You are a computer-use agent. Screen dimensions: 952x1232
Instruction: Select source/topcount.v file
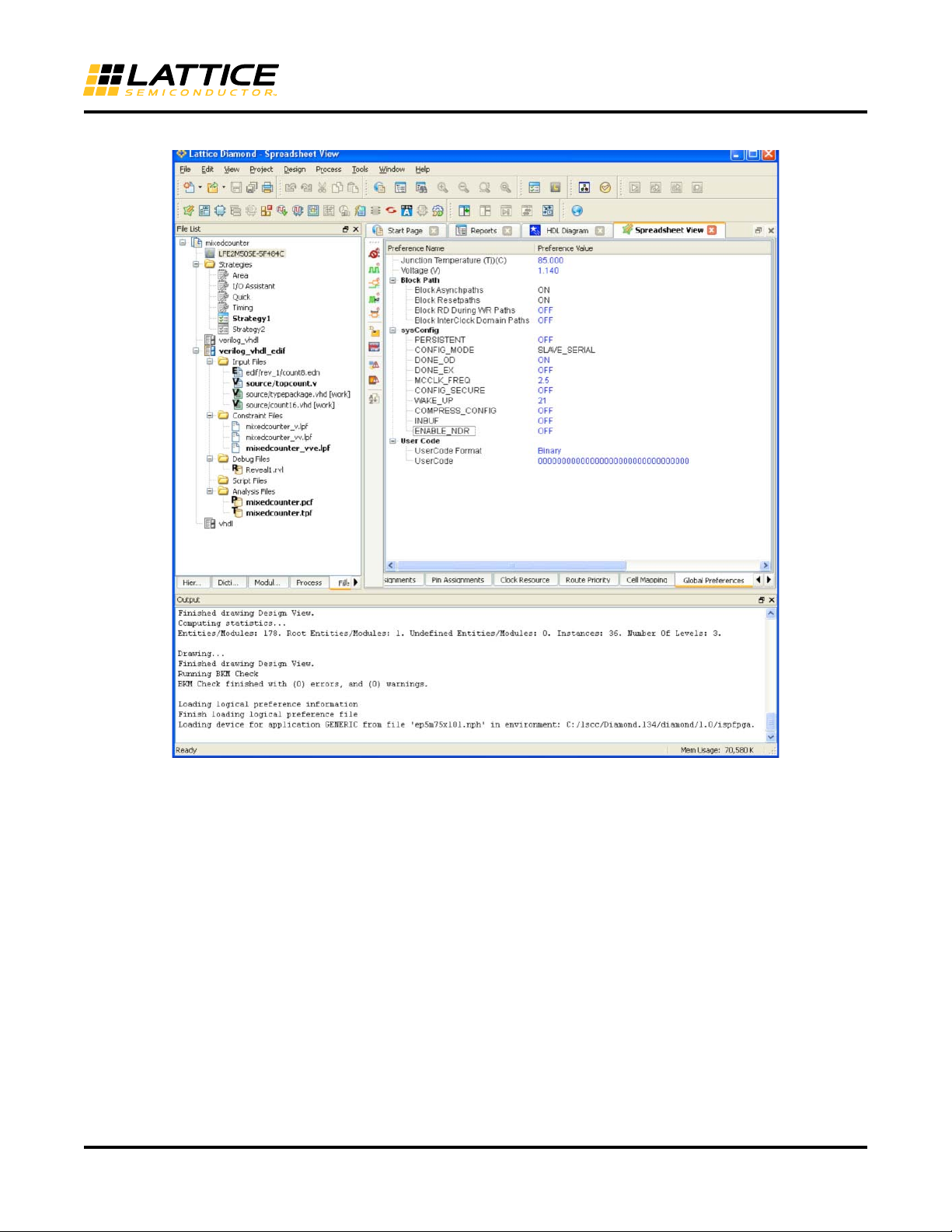point(281,383)
